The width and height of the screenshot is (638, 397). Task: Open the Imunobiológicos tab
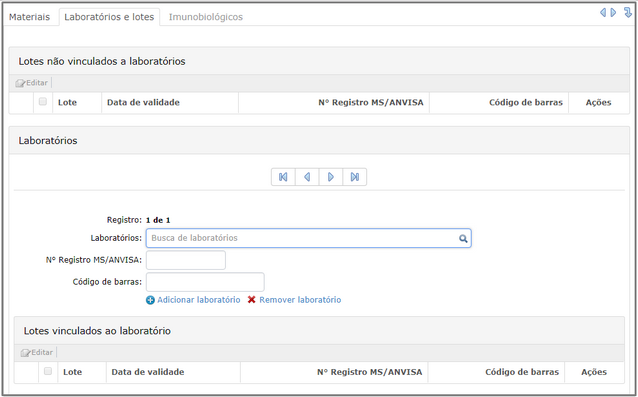tap(206, 17)
